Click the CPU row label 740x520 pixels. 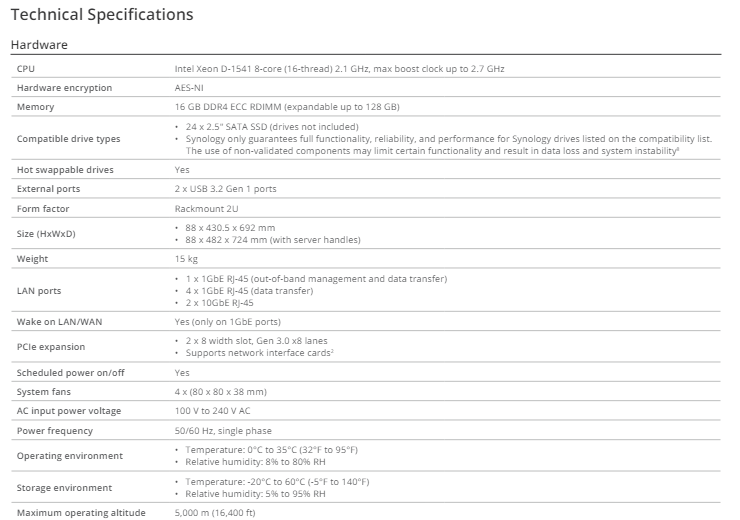[x=26, y=68]
